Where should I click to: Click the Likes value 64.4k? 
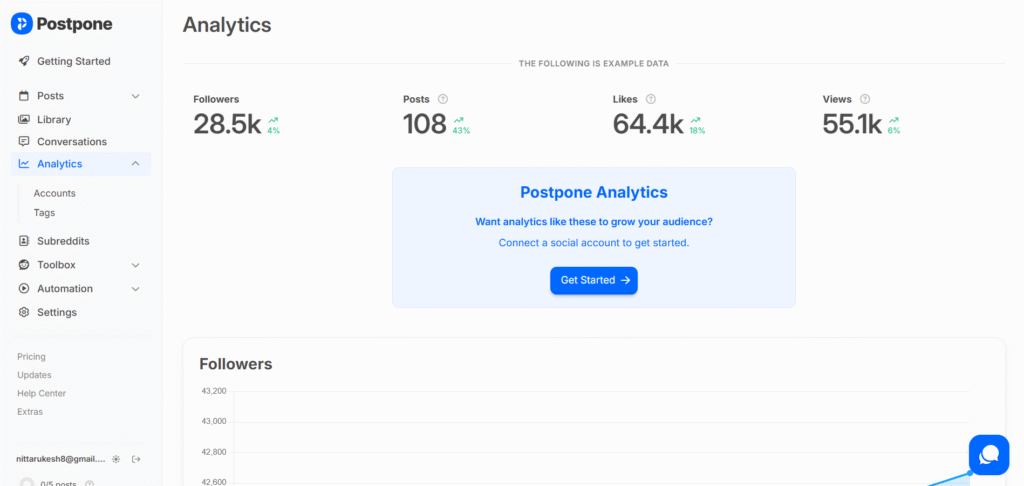pyautogui.click(x=648, y=124)
